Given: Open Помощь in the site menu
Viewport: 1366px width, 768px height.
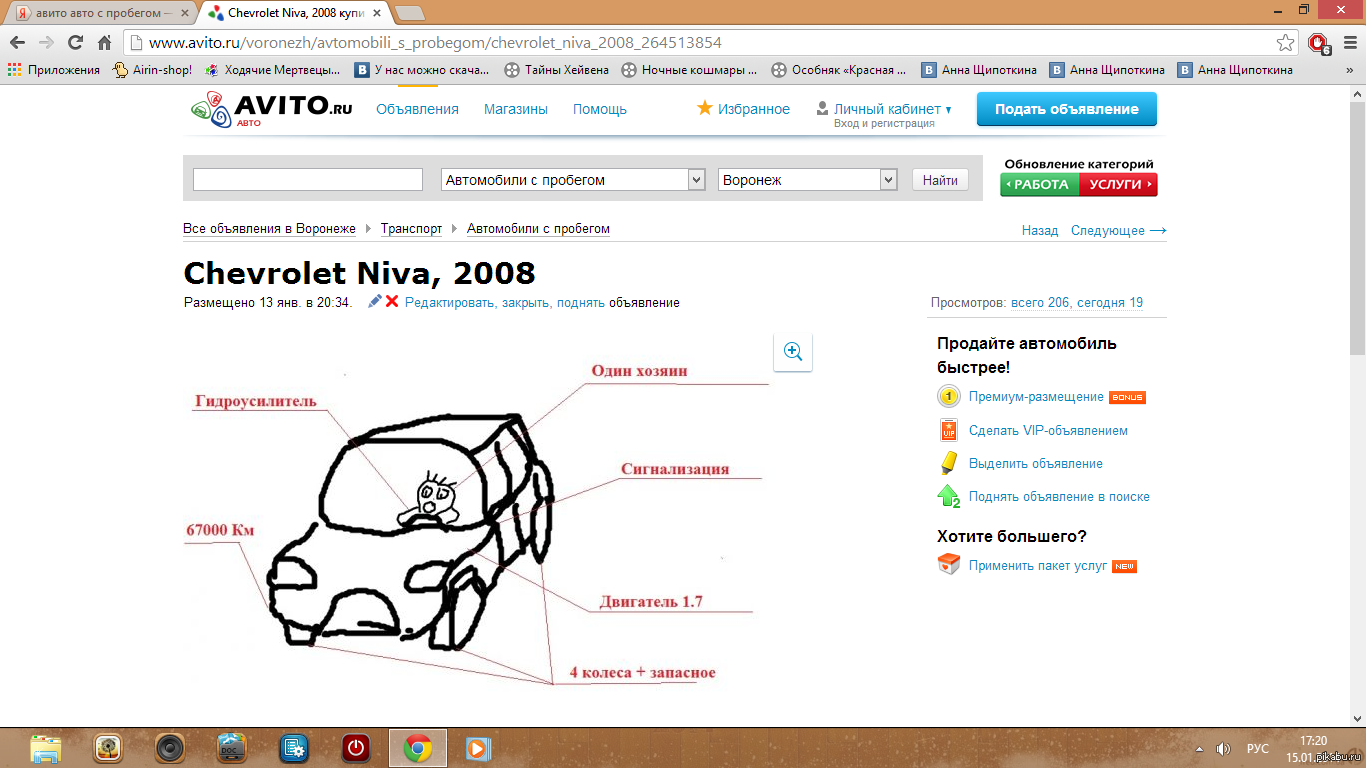Looking at the screenshot, I should click(600, 109).
